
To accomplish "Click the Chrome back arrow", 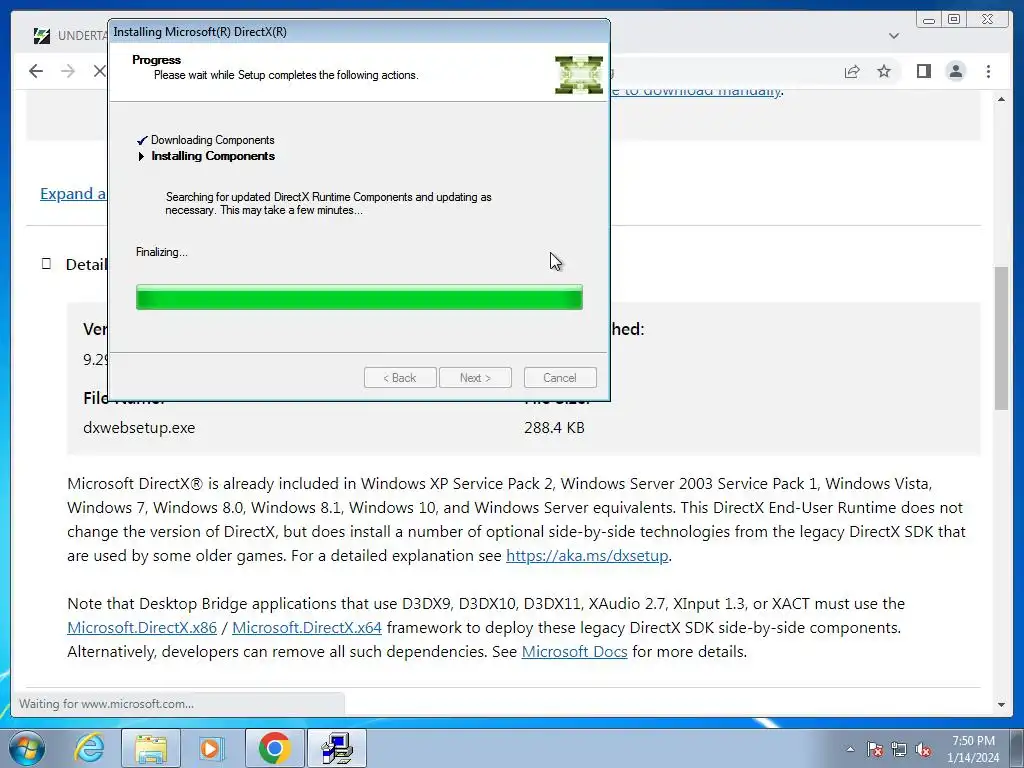I will coord(36,71).
